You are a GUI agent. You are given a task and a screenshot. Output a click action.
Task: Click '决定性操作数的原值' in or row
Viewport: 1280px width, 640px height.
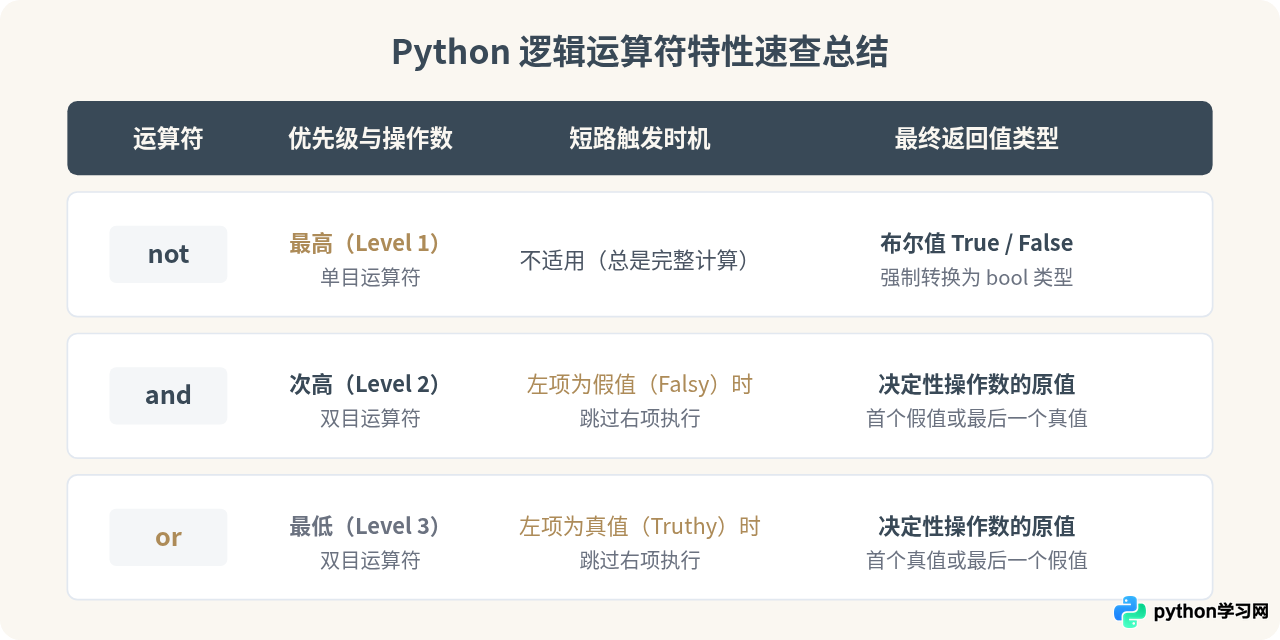coord(976,526)
